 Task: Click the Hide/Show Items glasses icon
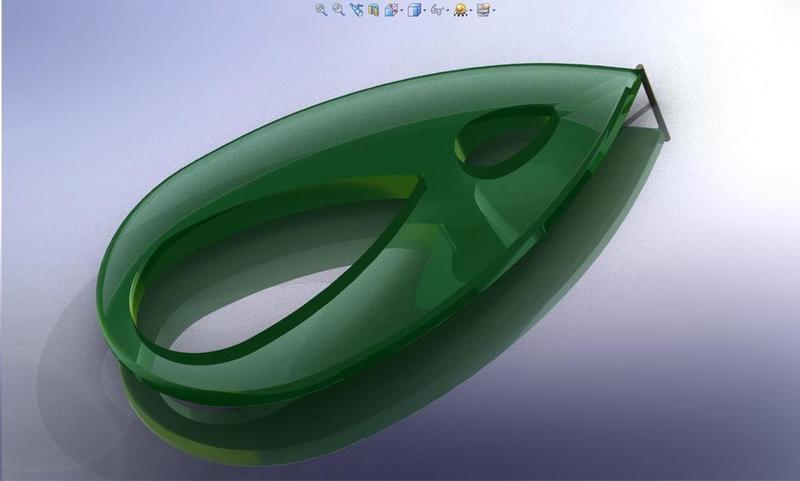click(x=437, y=10)
